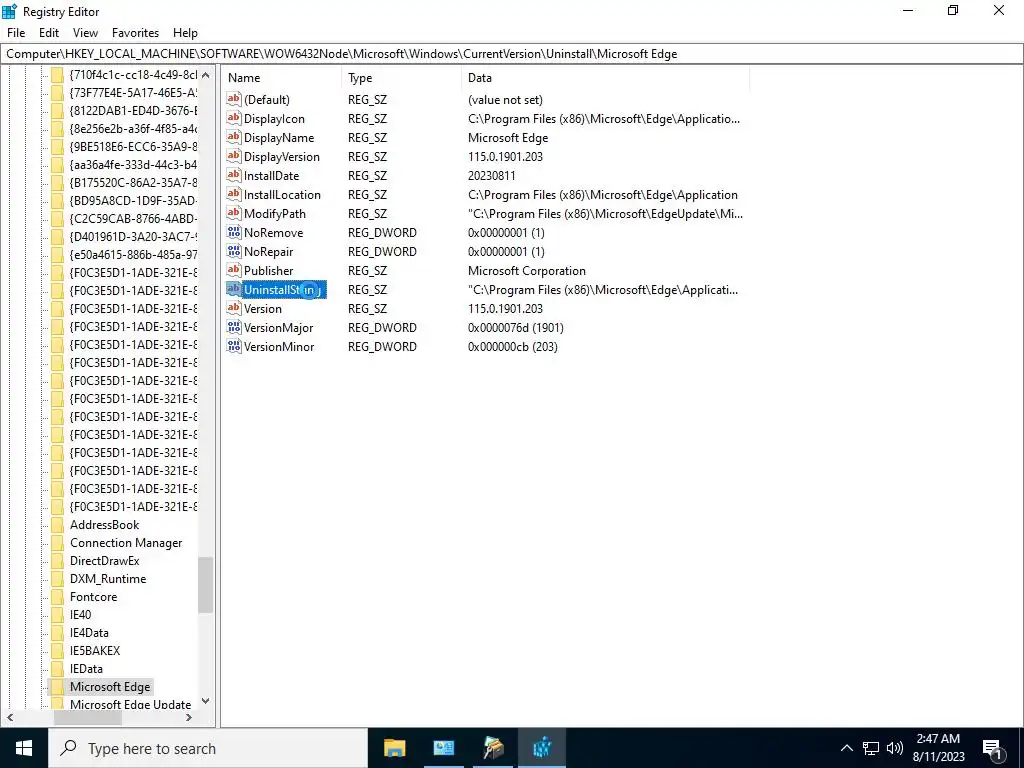Click the tree scroll up arrow

pos(206,74)
